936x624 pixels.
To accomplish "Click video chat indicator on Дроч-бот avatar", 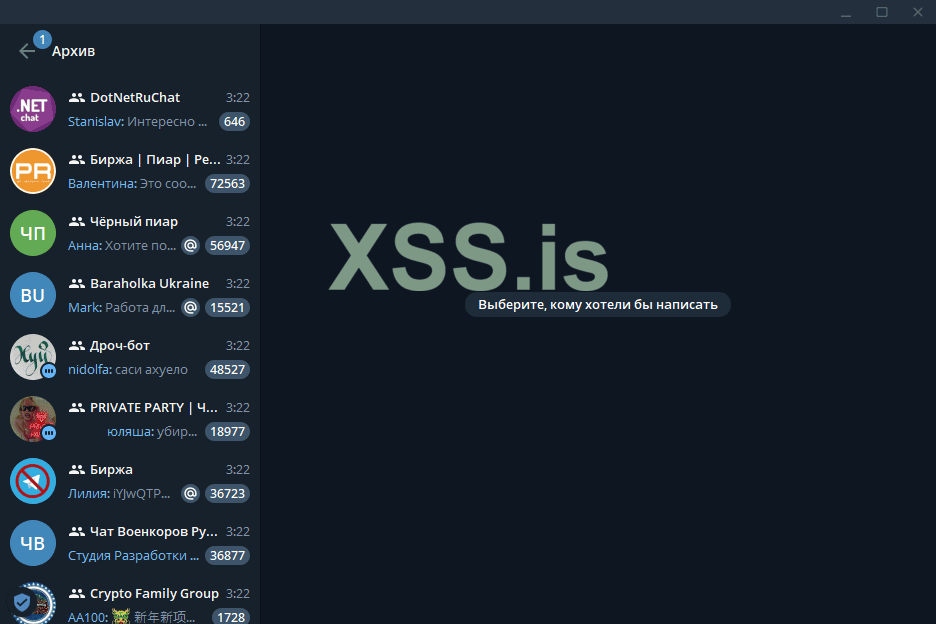I will pyautogui.click(x=49, y=371).
